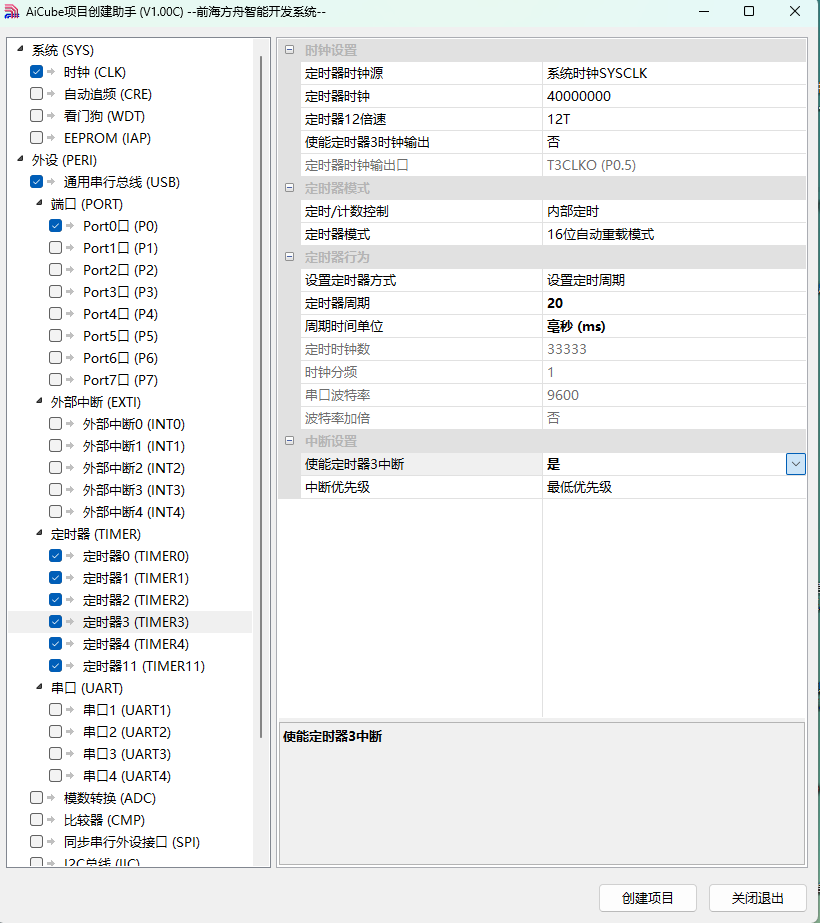The width and height of the screenshot is (820, 923).
Task: Disable the 定时器0 (TIMER0) checkbox
Action: click(55, 555)
